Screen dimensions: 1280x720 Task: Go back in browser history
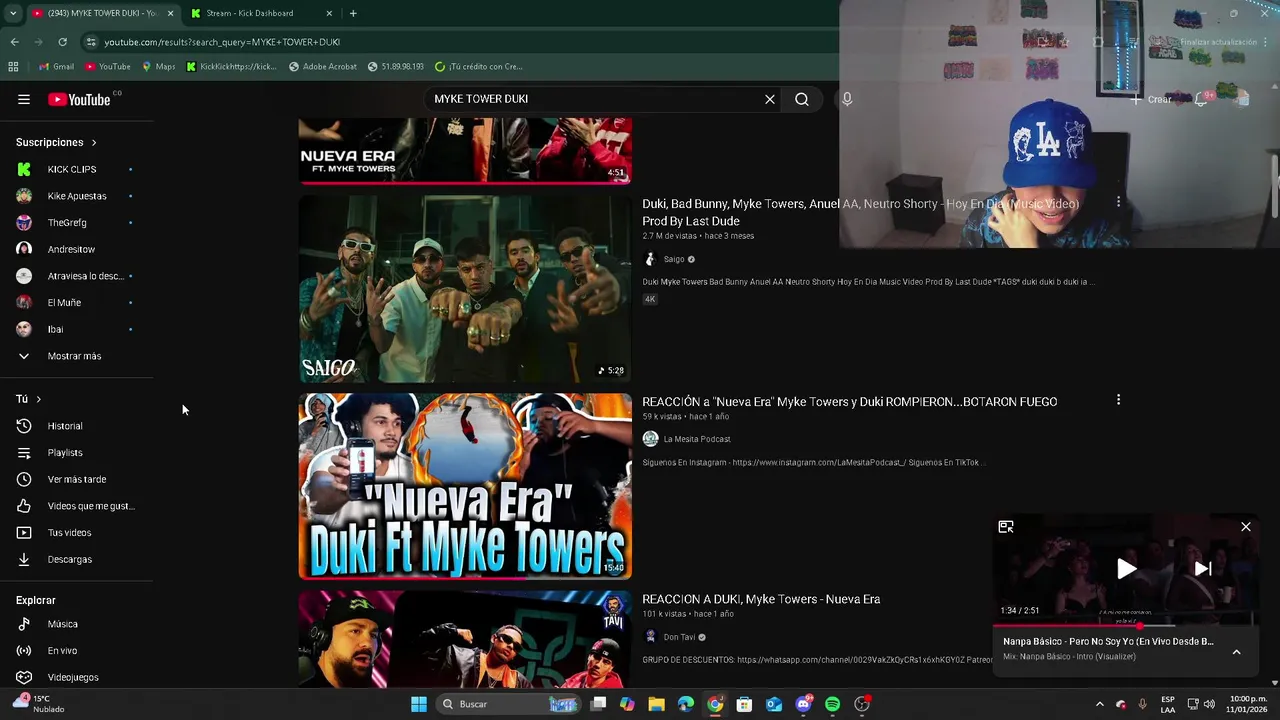click(14, 42)
